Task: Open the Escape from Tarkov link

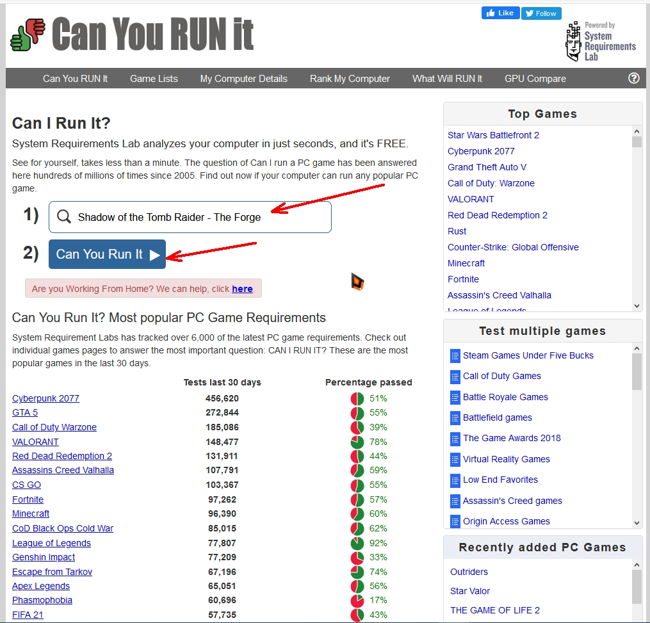Action: [52, 572]
